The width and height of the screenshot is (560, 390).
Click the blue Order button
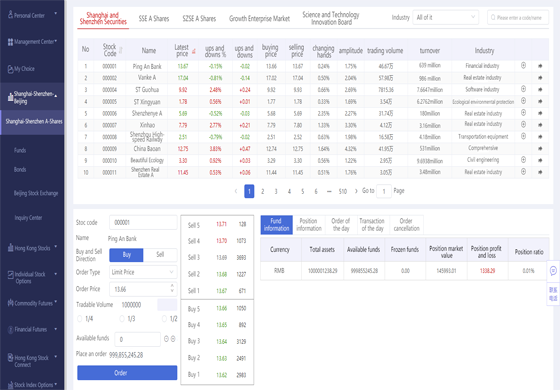(127, 372)
